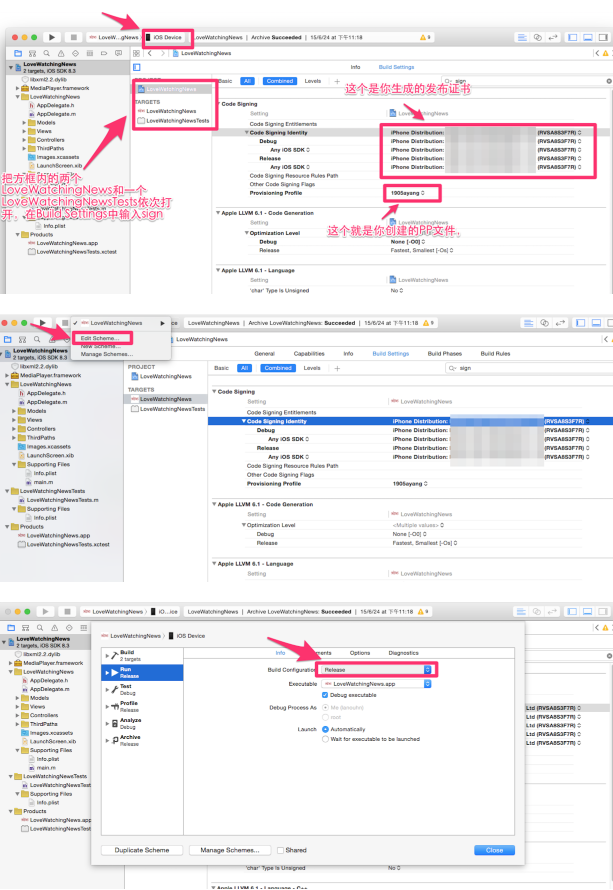Toggle the navigator panel icon in the top screenshot
The width and height of the screenshot is (613, 890).
[573, 37]
